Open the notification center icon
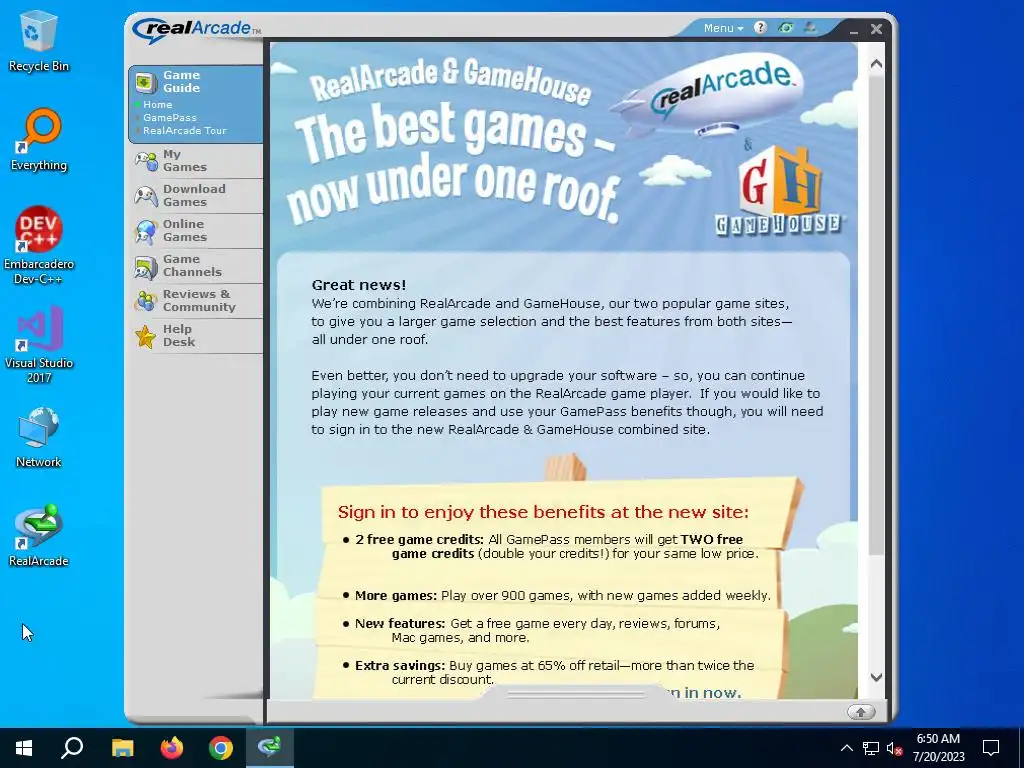 click(991, 748)
